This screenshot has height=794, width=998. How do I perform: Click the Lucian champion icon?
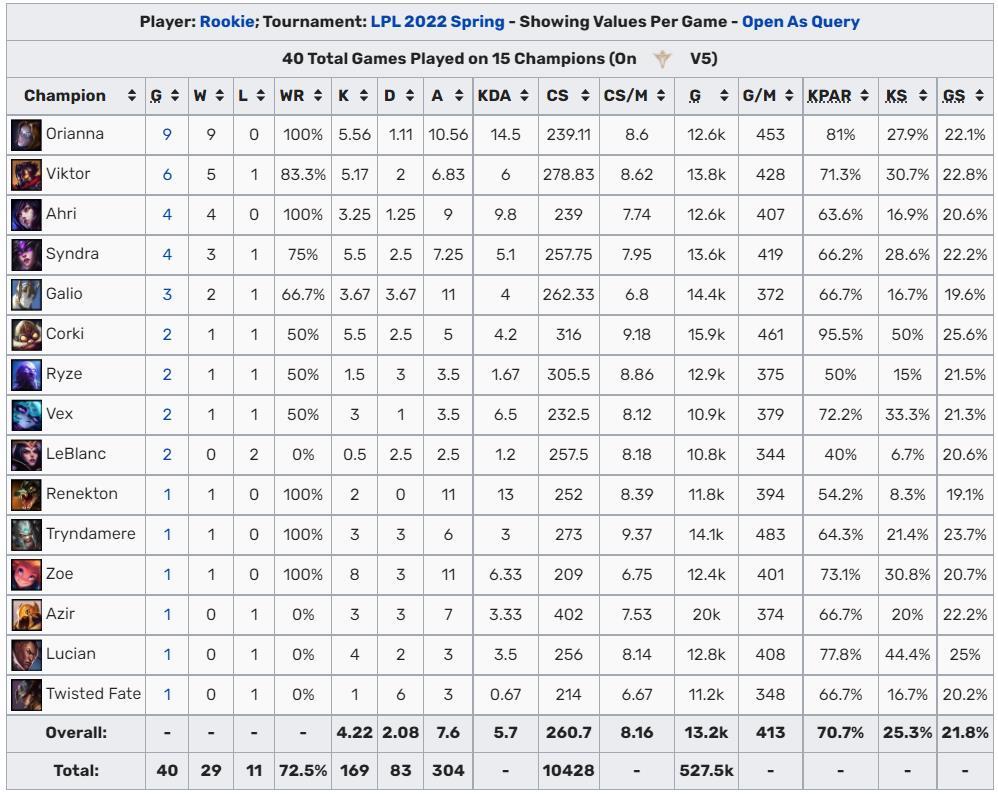(x=26, y=654)
